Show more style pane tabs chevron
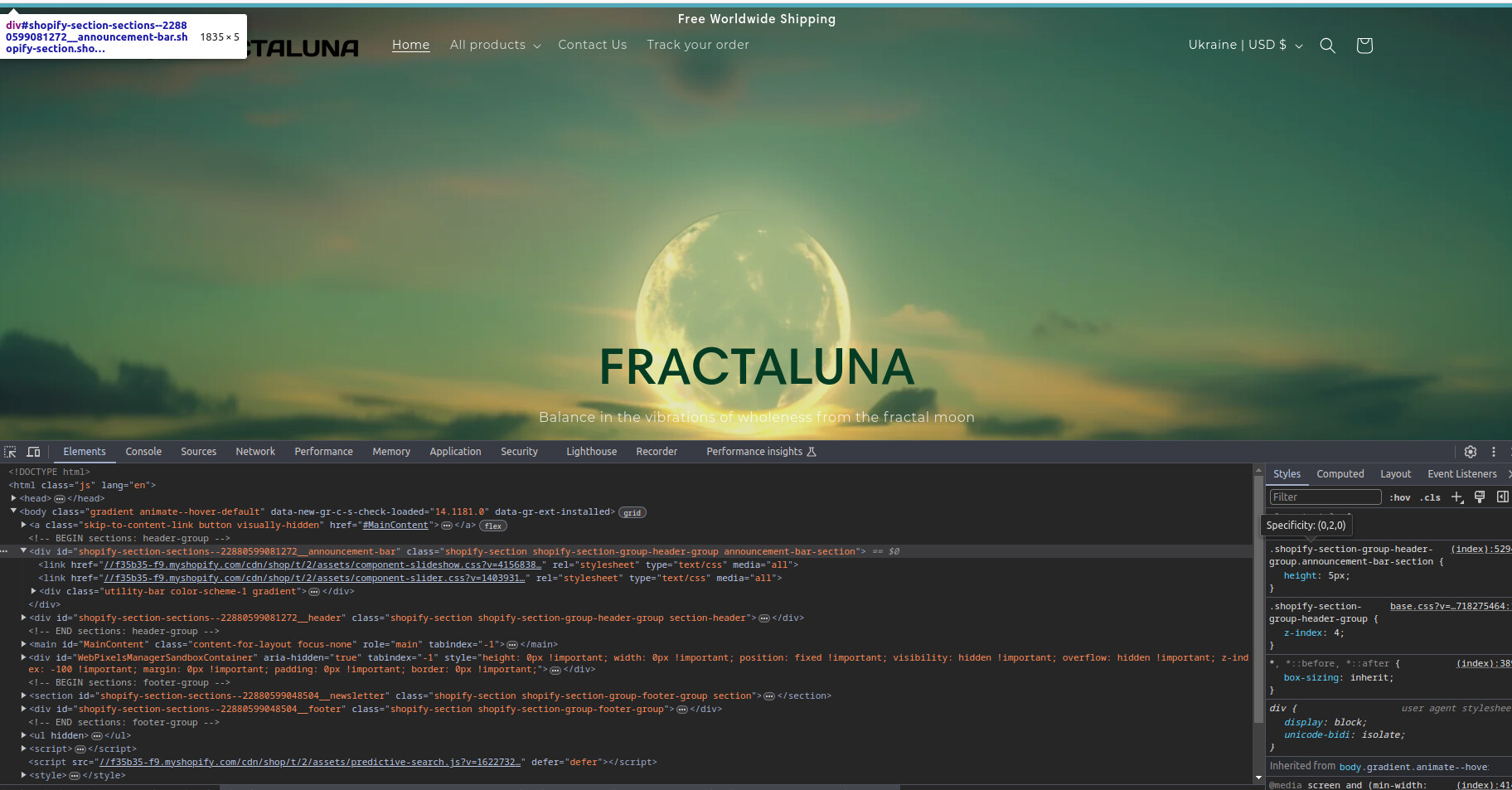Viewport: 1512px width, 790px height. [x=1509, y=474]
